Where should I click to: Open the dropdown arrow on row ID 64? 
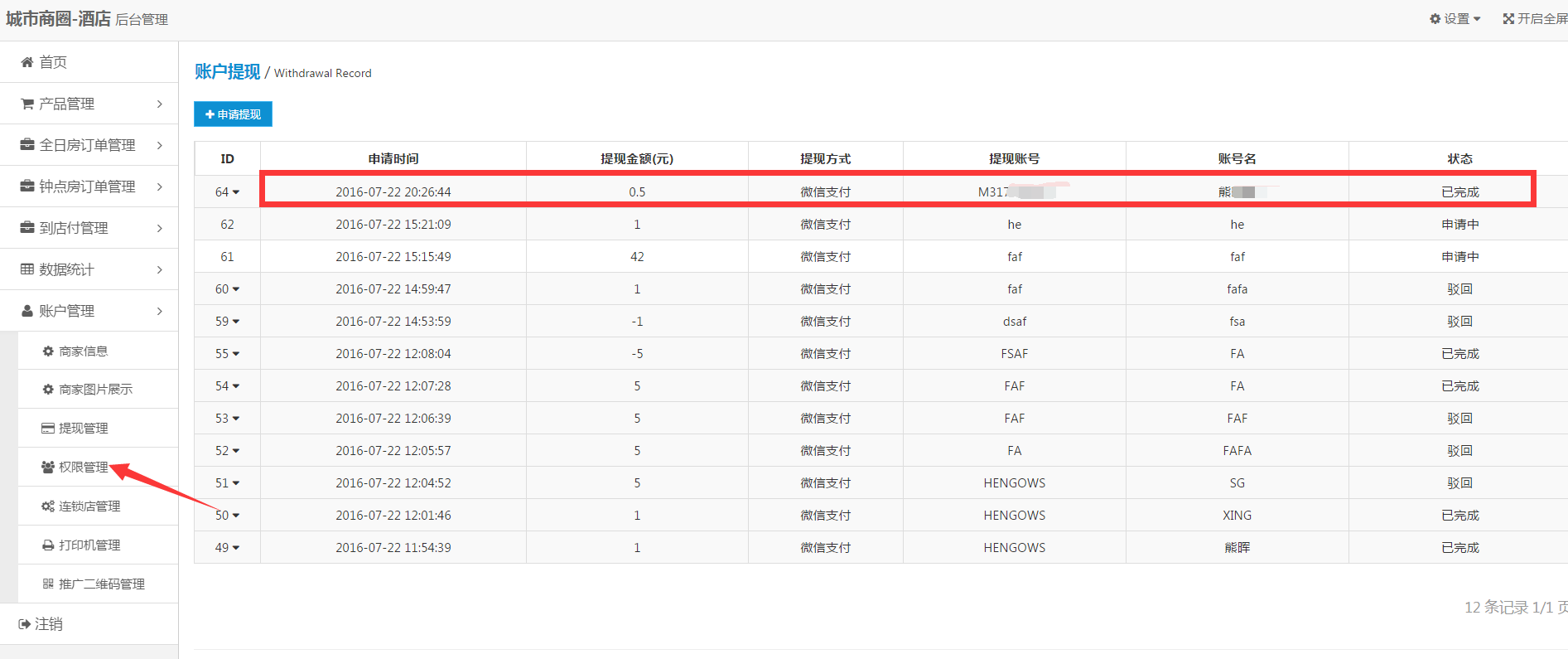pyautogui.click(x=236, y=192)
